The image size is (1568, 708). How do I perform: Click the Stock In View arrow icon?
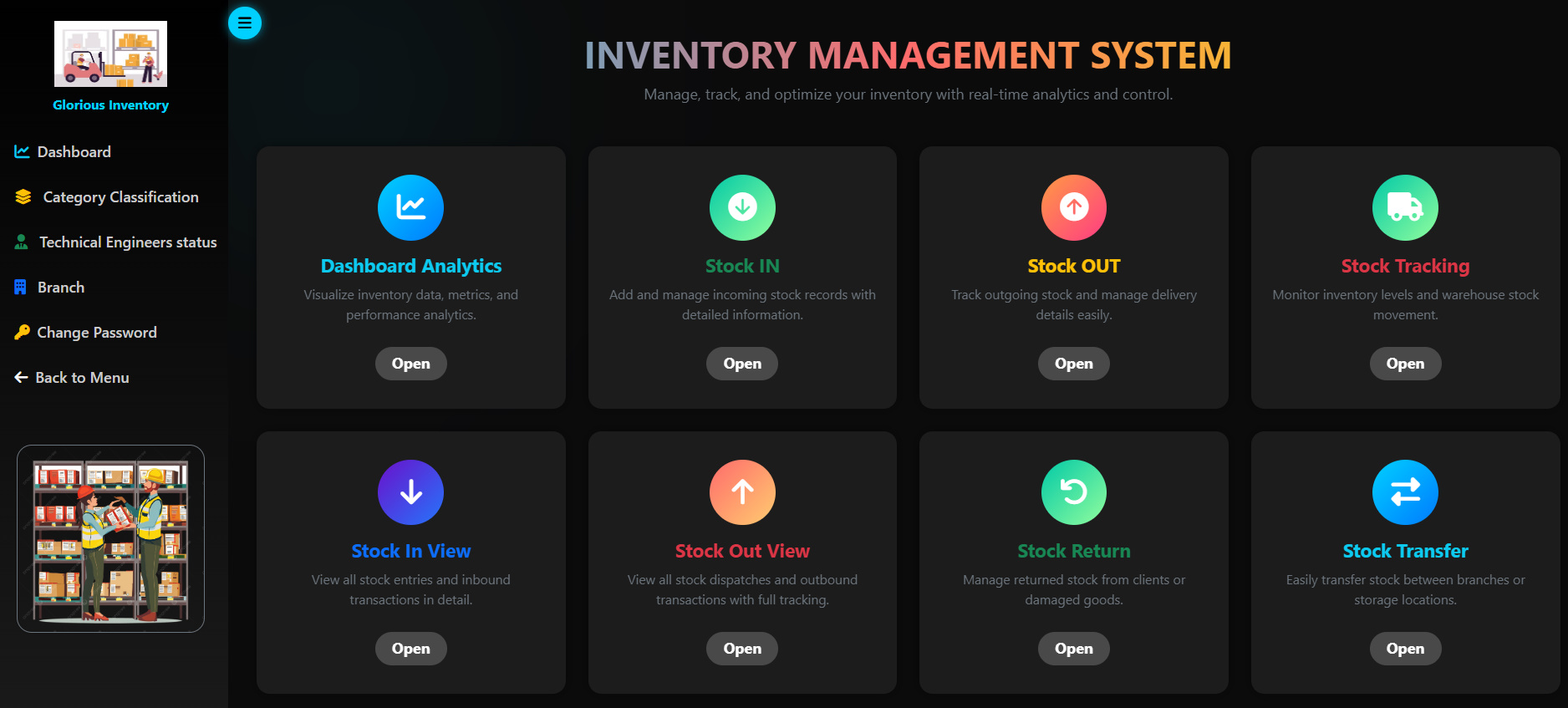[x=410, y=492]
